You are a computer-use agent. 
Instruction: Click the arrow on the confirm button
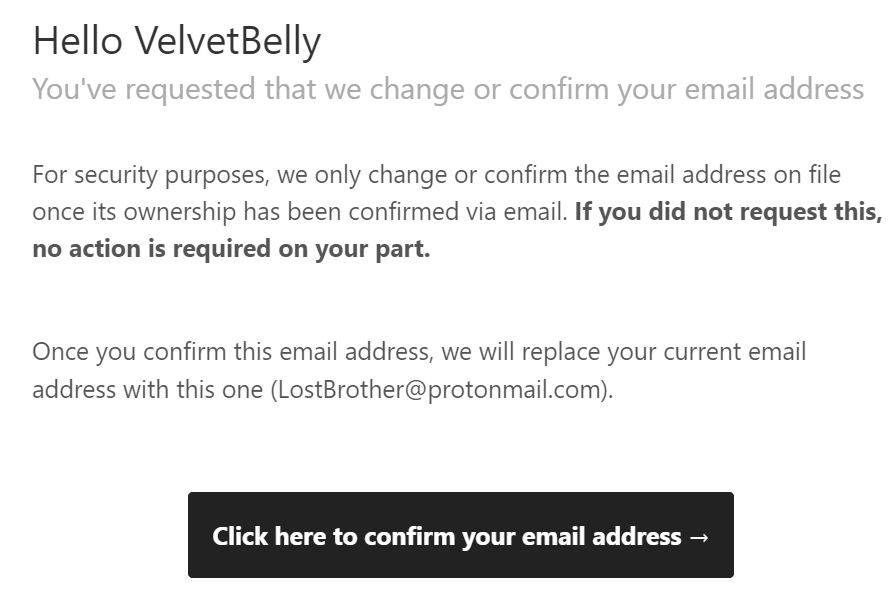click(699, 537)
